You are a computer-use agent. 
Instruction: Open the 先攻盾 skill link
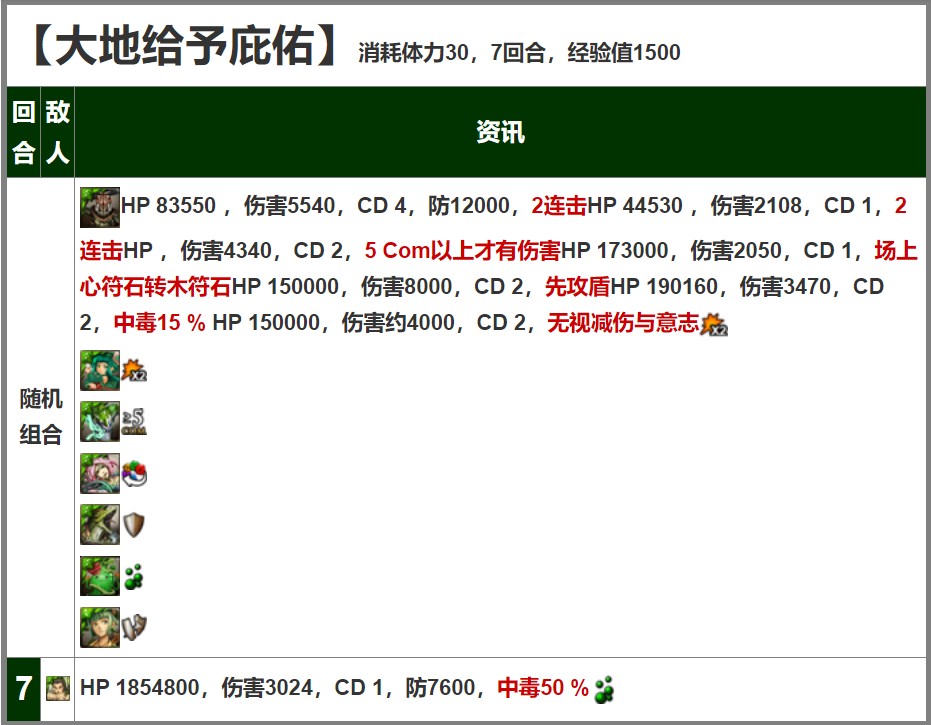(x=577, y=287)
